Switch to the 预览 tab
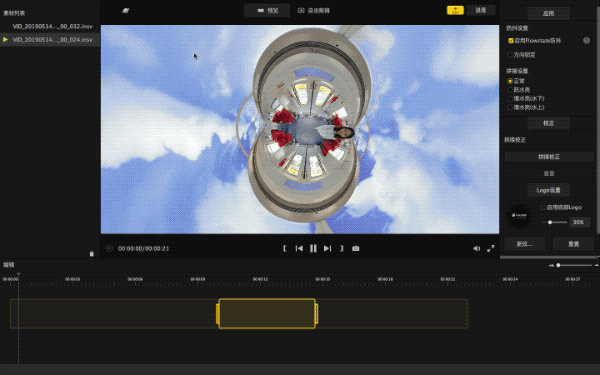This screenshot has height=375, width=600. pos(267,10)
